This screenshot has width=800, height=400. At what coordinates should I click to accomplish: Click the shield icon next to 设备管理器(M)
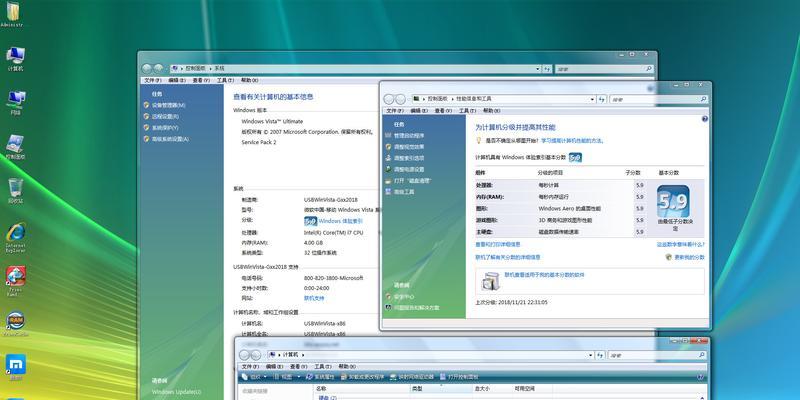click(x=146, y=105)
